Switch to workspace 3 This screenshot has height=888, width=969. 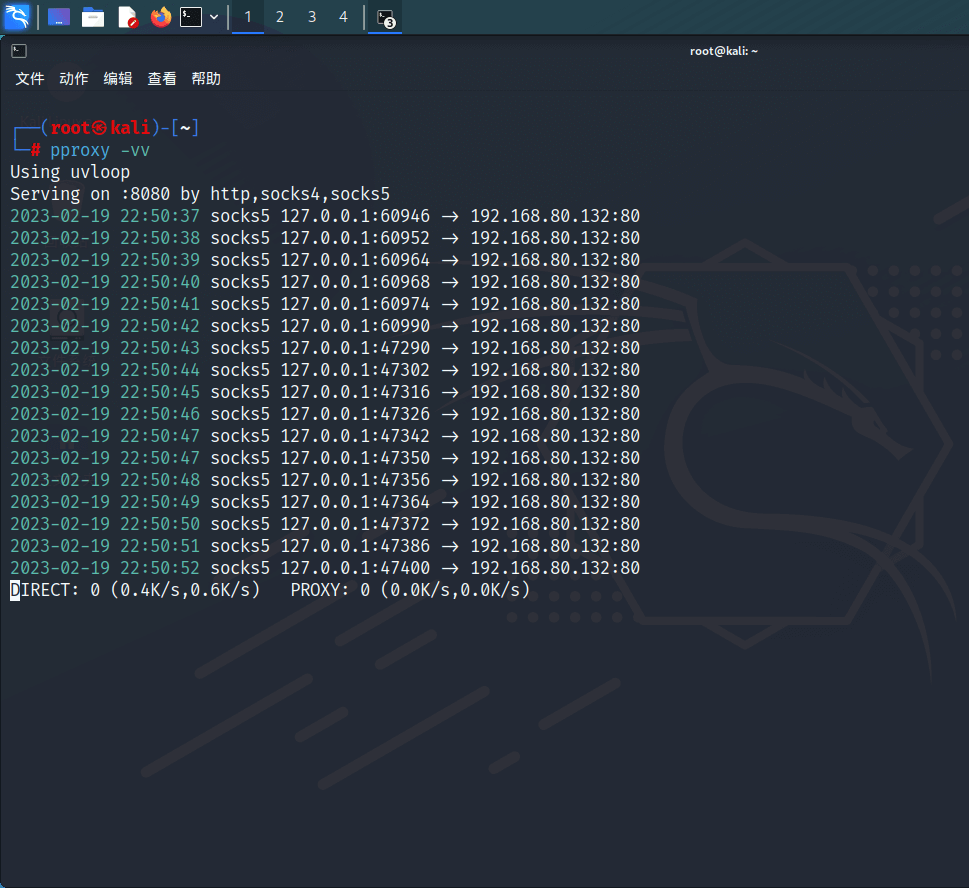coord(312,17)
